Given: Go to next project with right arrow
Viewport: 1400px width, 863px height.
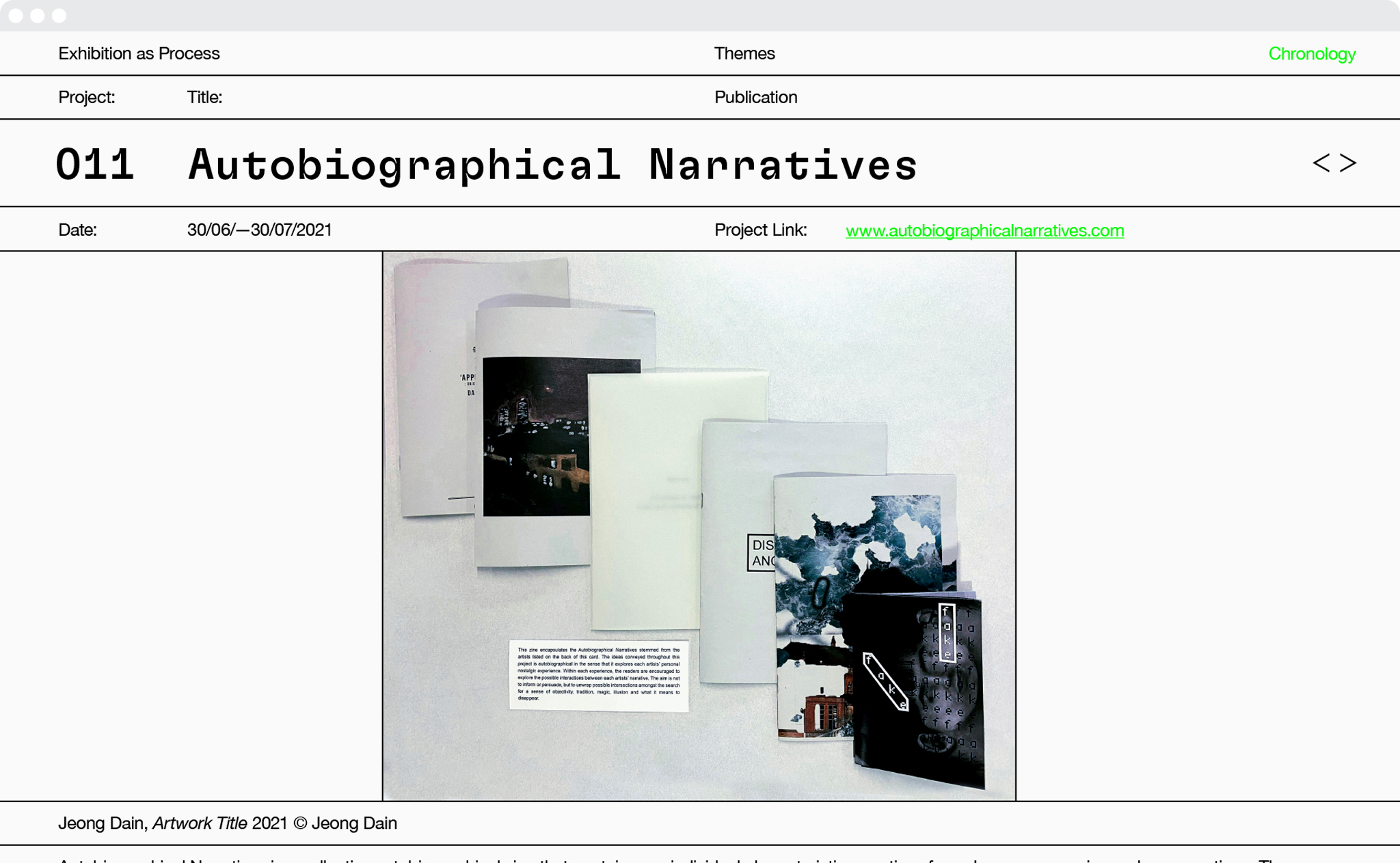Looking at the screenshot, I should coord(1348,163).
